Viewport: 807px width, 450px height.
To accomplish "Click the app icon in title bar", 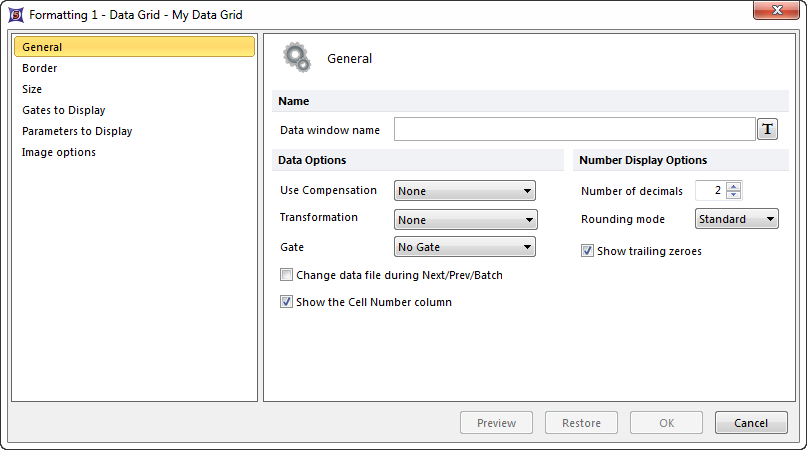I will [x=15, y=15].
